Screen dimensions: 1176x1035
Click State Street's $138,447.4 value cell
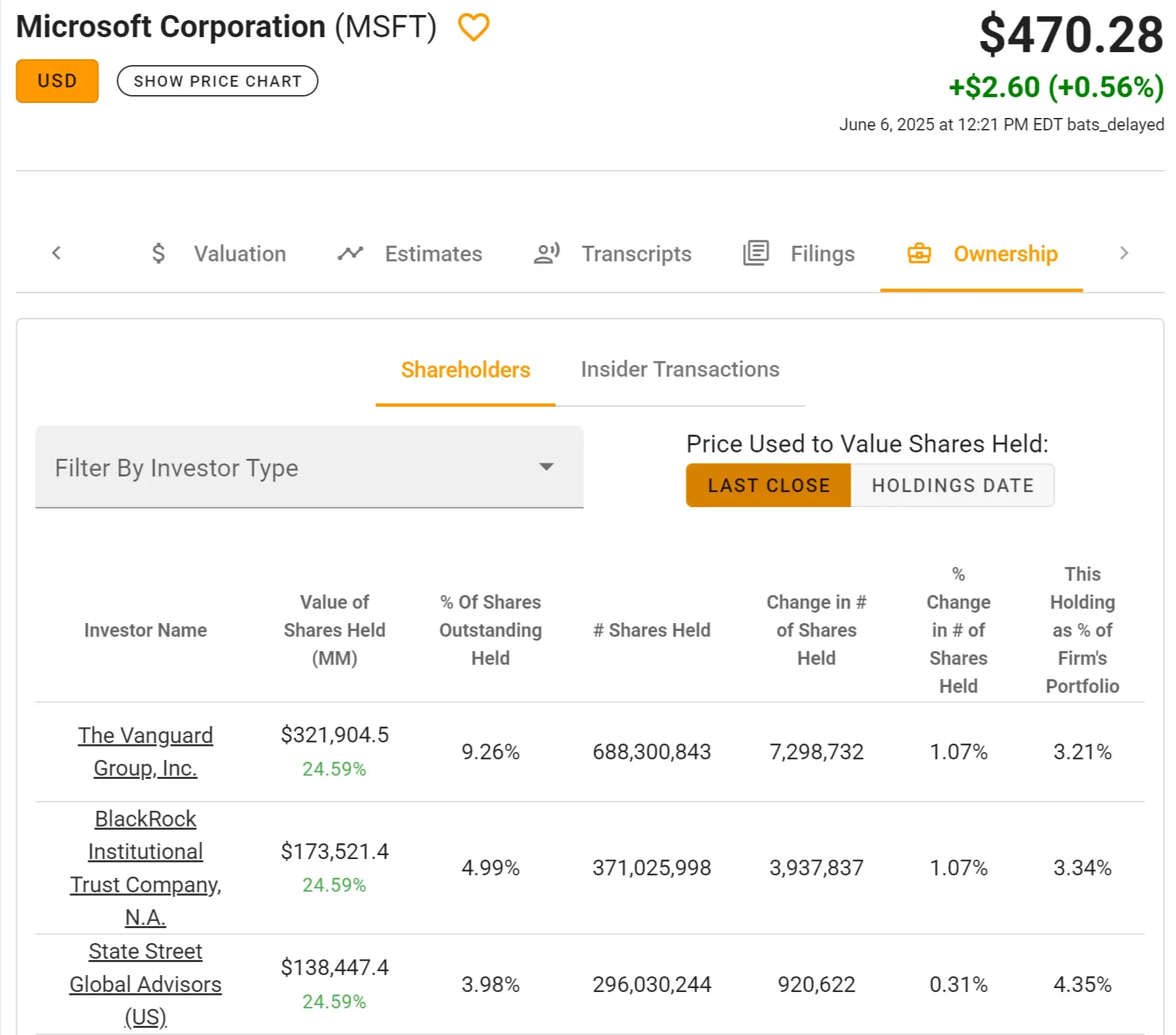(334, 968)
